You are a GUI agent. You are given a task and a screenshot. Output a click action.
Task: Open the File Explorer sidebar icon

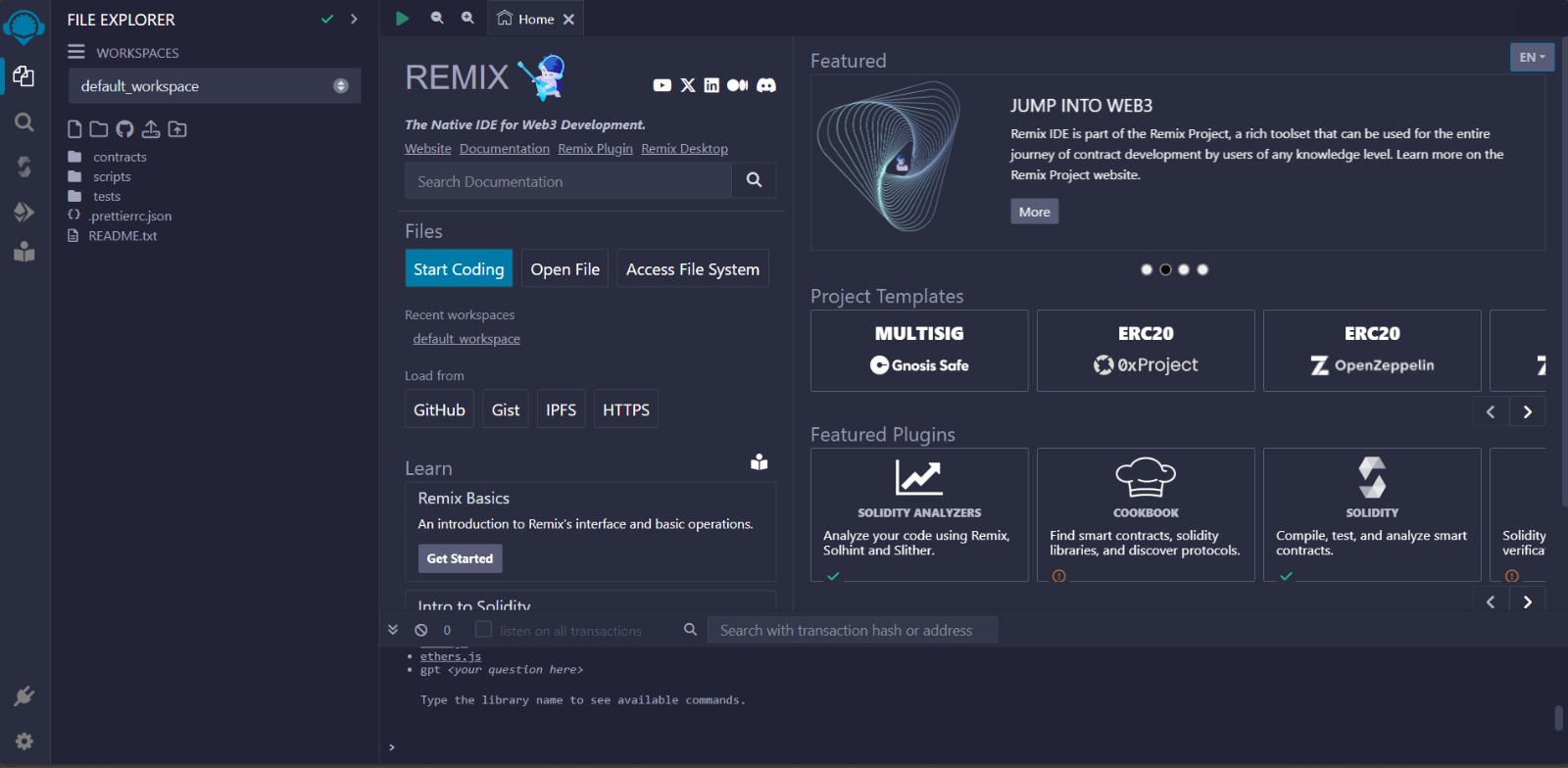pos(24,76)
